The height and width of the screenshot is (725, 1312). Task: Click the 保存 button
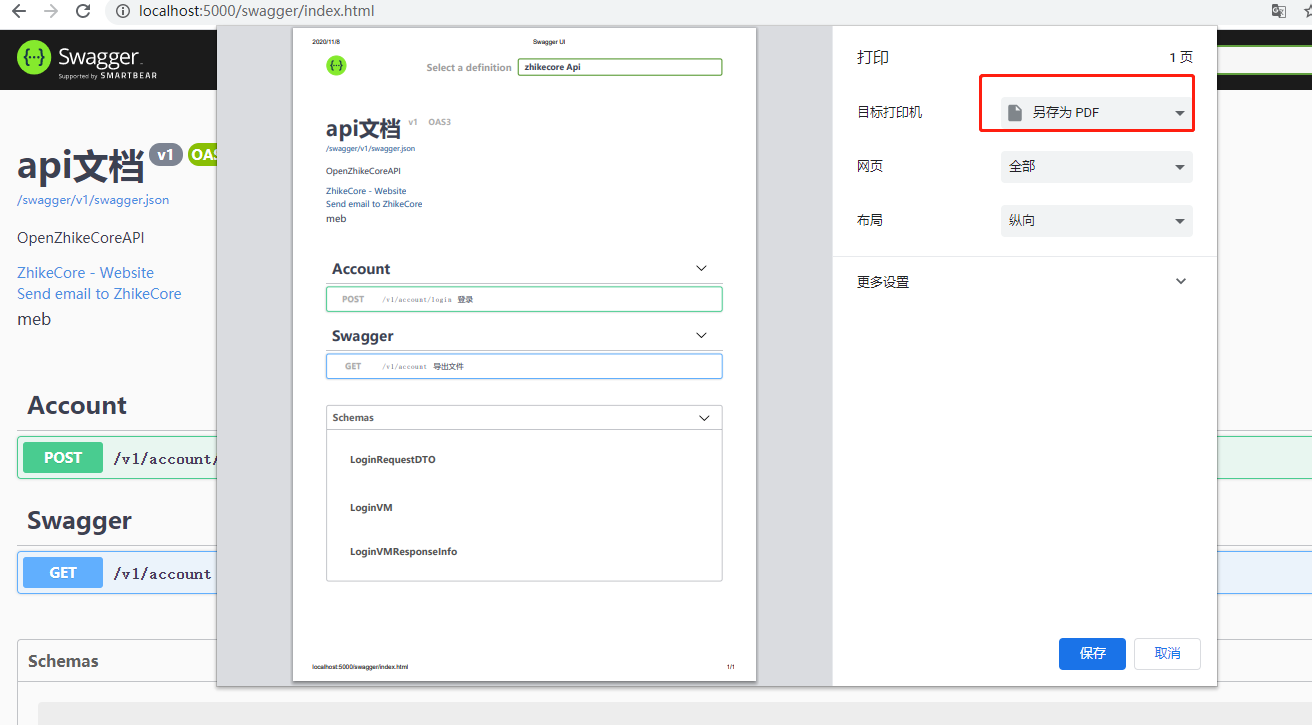1092,653
